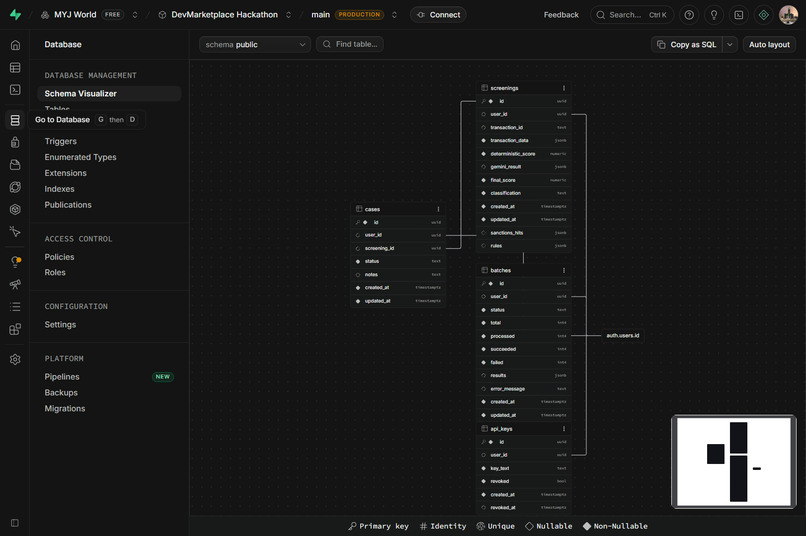
Task: Open Logs list icon in sidebar
Action: tap(15, 307)
